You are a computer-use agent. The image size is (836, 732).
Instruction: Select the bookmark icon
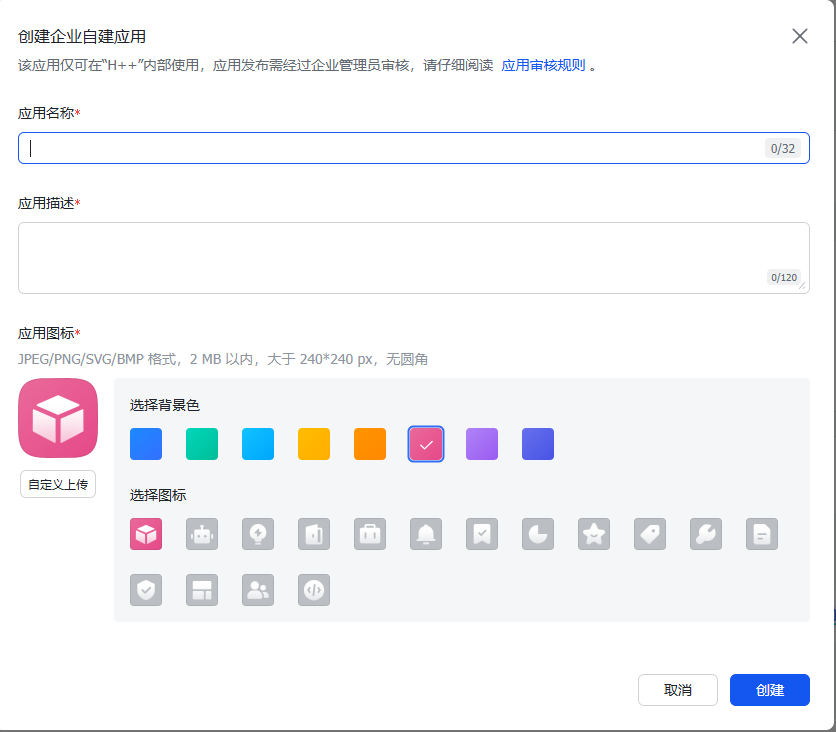click(482, 534)
